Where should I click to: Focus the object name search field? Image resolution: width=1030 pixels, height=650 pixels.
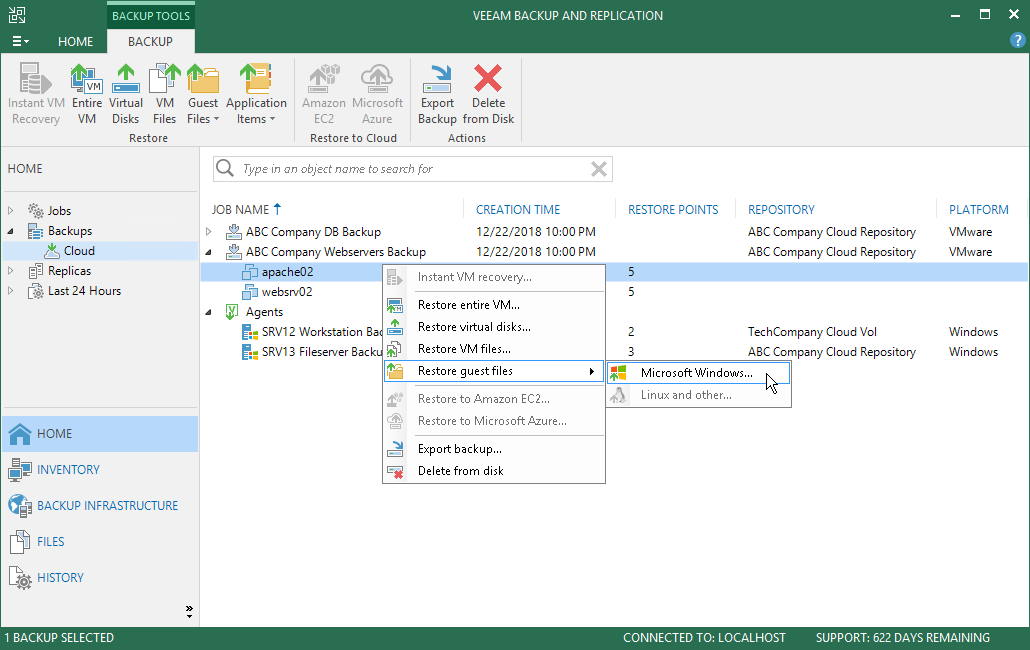(x=413, y=169)
